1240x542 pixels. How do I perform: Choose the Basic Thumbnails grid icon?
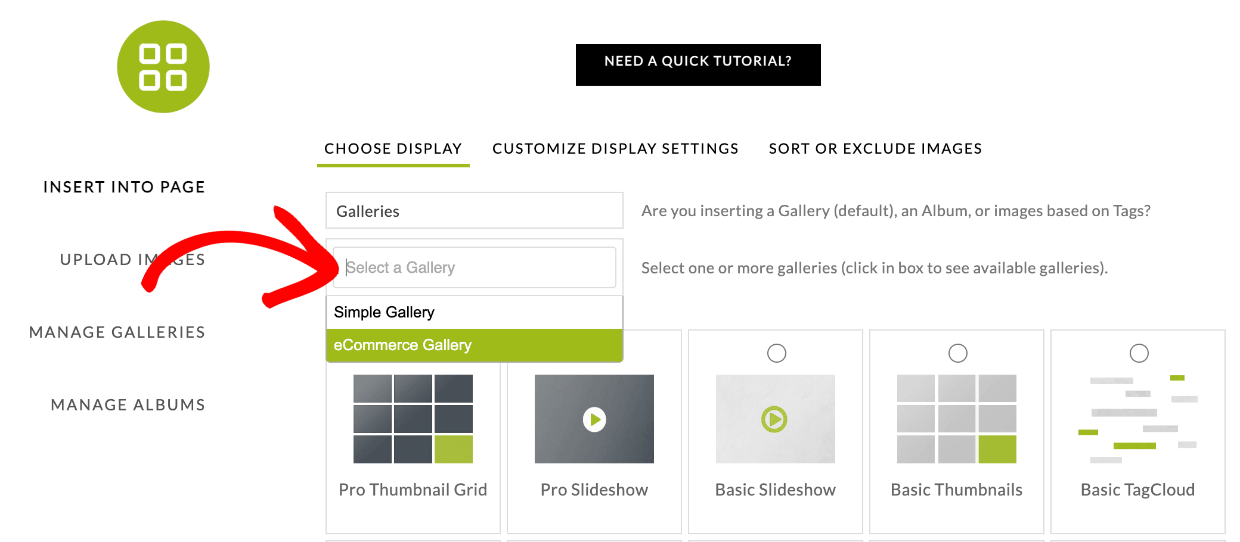[956, 419]
